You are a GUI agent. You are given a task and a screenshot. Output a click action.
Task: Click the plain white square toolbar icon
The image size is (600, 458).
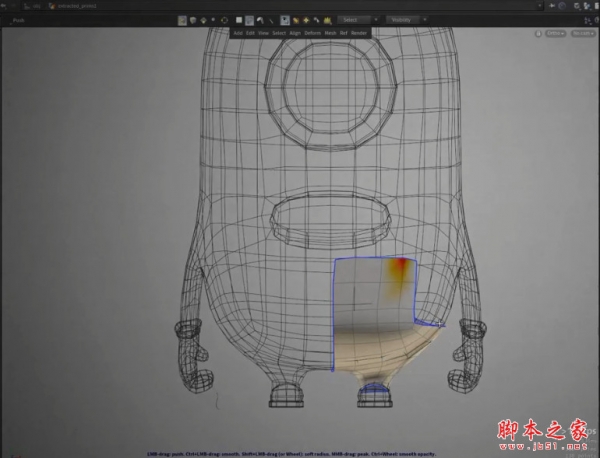point(239,20)
